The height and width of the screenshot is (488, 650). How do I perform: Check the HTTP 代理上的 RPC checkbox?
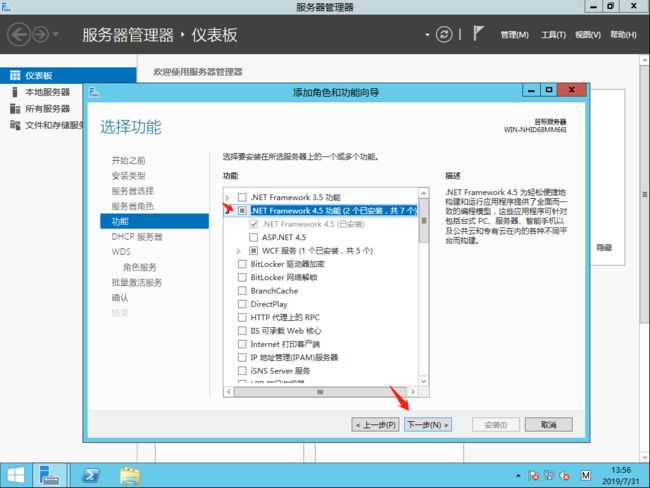(242, 317)
